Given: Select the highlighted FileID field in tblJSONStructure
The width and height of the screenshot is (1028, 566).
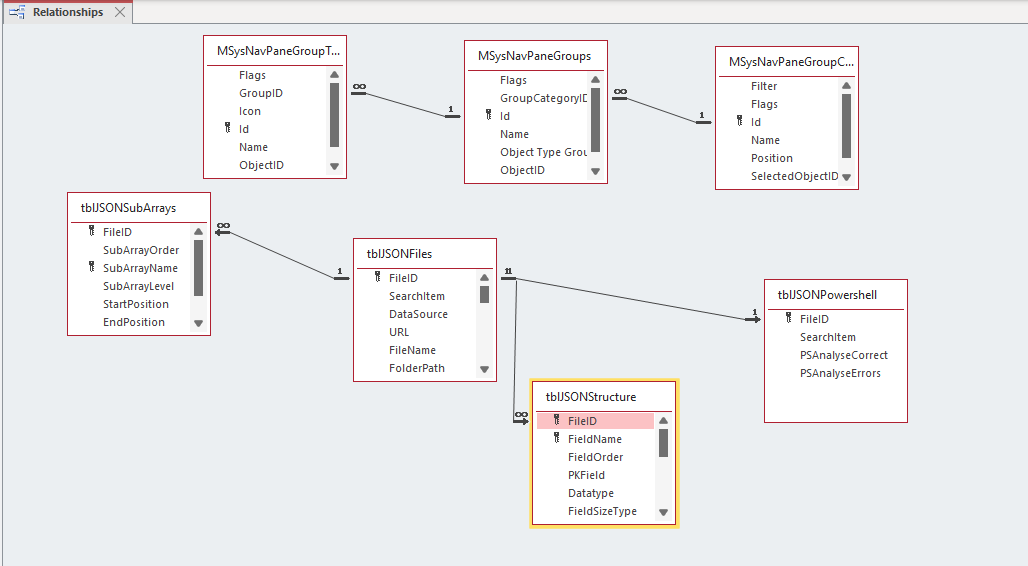Looking at the screenshot, I should (595, 421).
